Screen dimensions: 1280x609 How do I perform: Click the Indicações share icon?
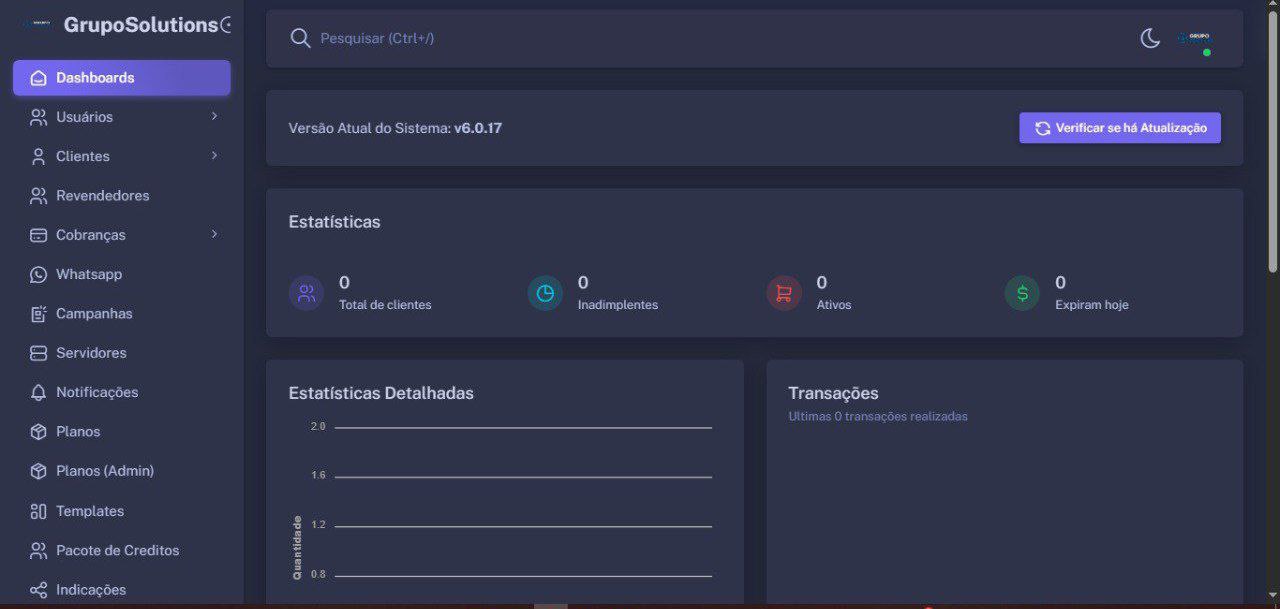coord(39,590)
